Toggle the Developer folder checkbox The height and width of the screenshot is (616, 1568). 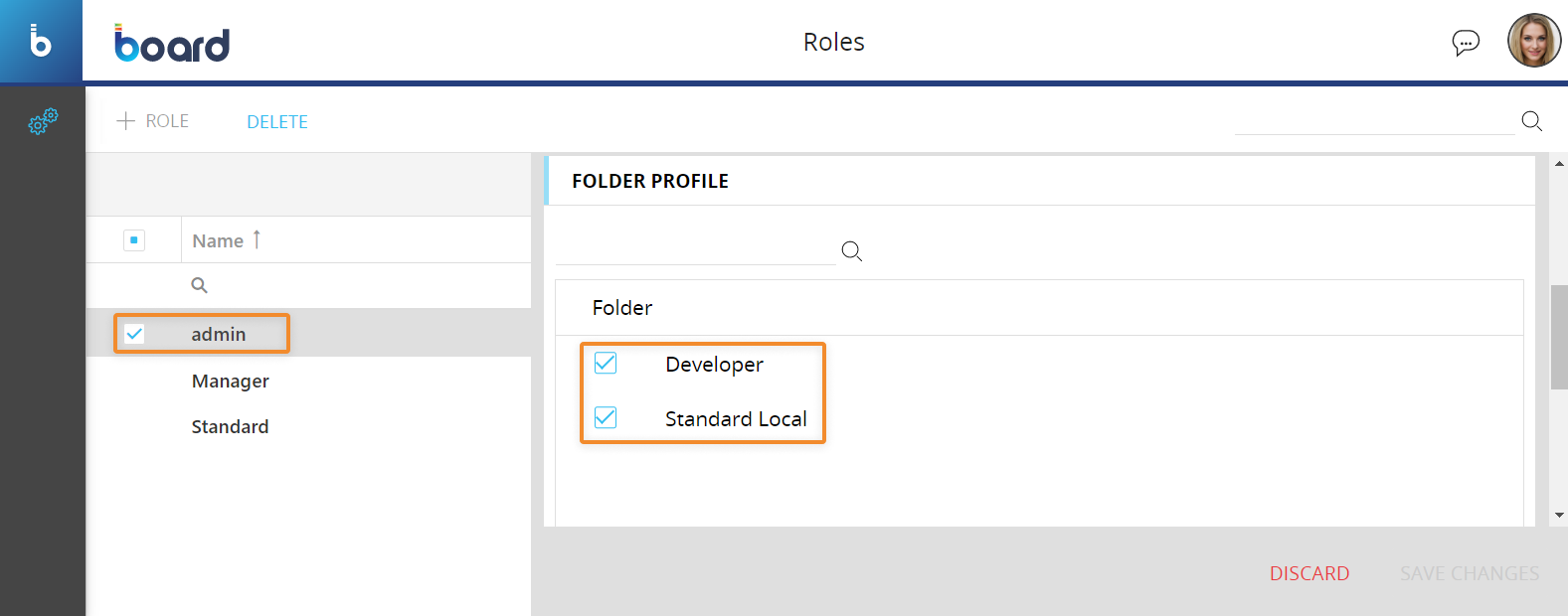tap(606, 364)
